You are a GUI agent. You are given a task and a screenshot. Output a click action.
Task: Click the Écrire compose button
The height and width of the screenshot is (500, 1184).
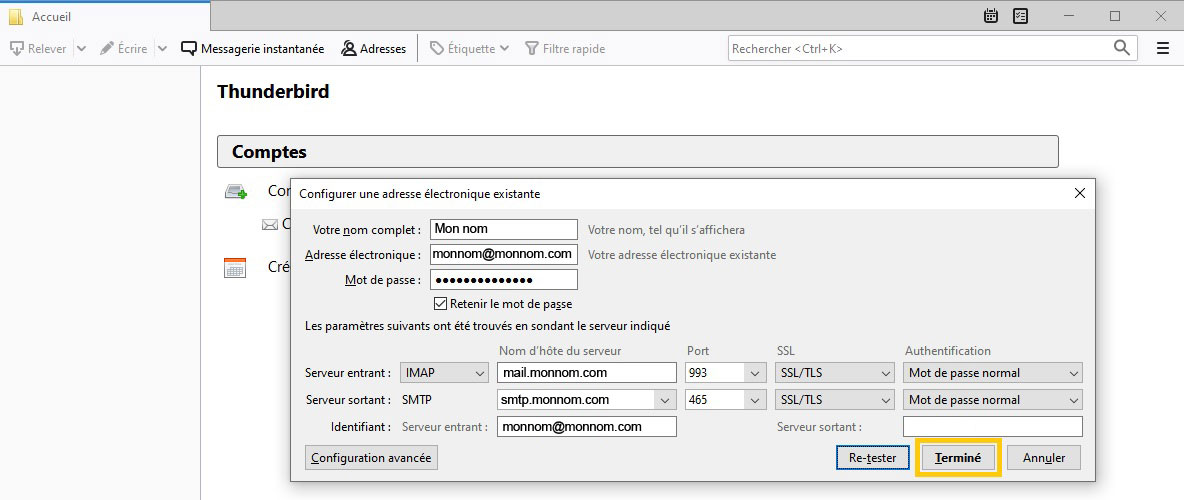[124, 48]
